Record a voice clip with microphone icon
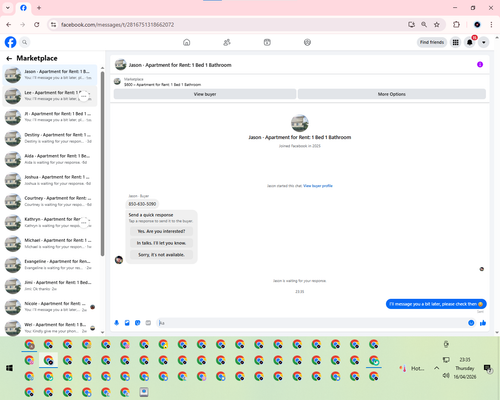Image resolution: width=500 pixels, height=400 pixels. tap(116, 323)
